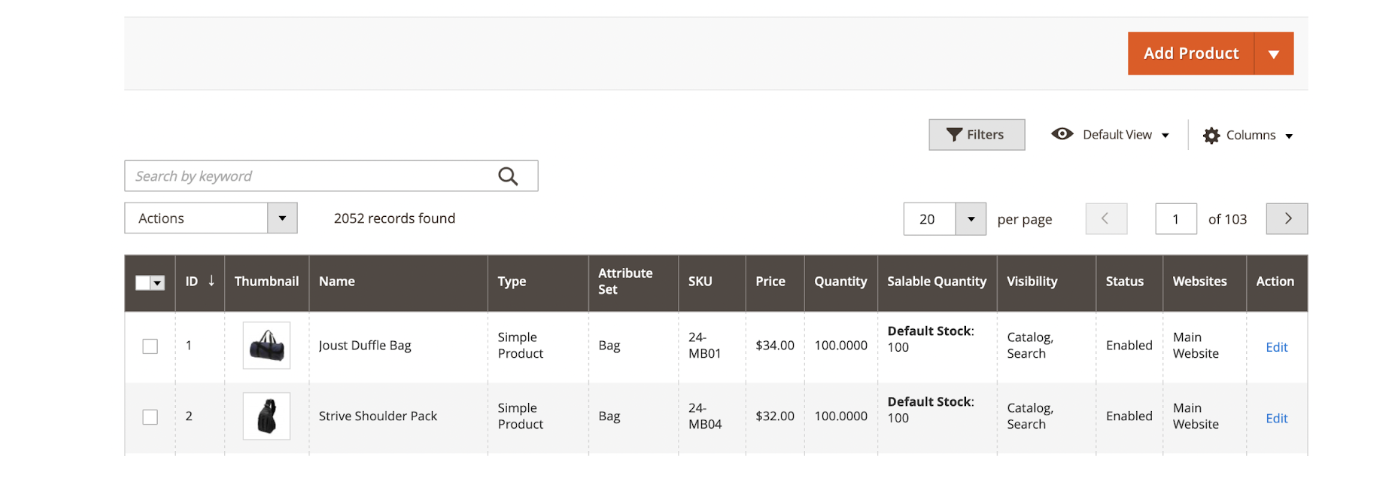Click the Strive Shoulder Pack product name
The width and height of the screenshot is (1376, 482).
pos(378,416)
